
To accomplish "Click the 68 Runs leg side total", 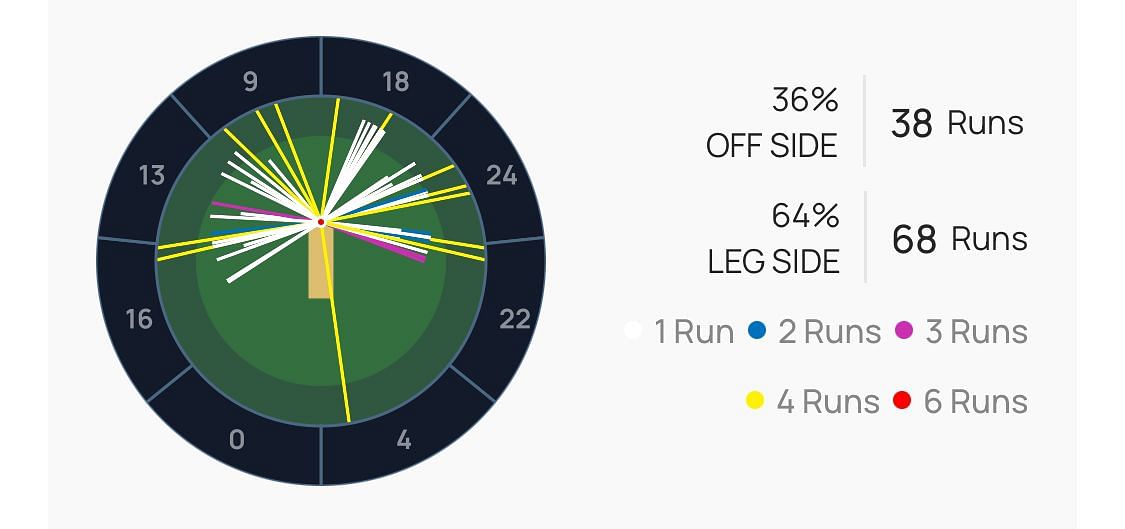I will (959, 239).
